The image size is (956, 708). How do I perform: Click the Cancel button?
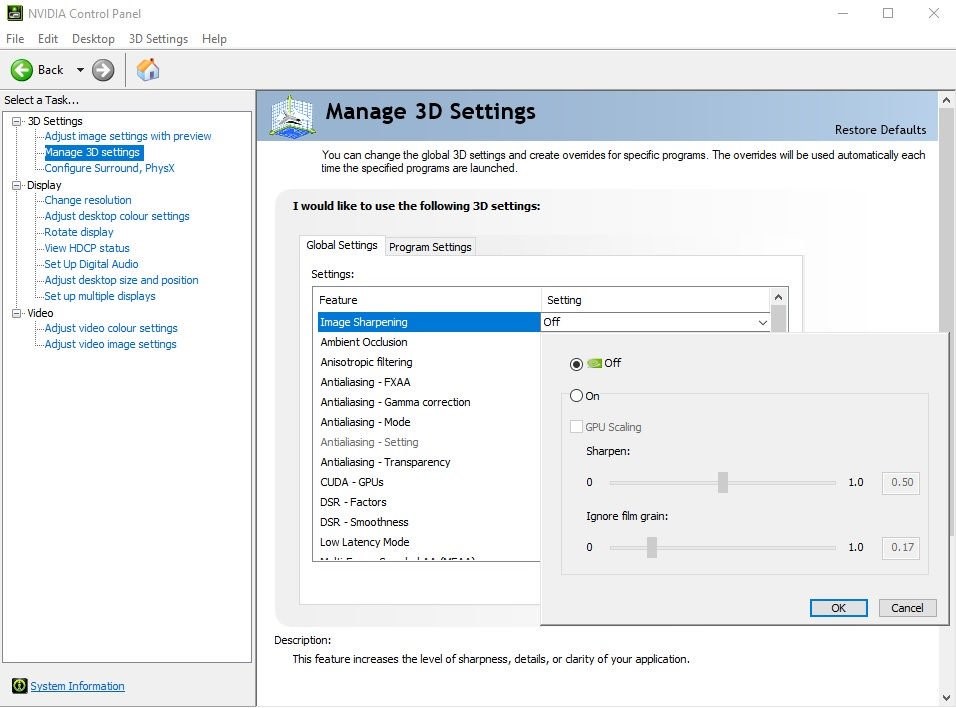(907, 608)
